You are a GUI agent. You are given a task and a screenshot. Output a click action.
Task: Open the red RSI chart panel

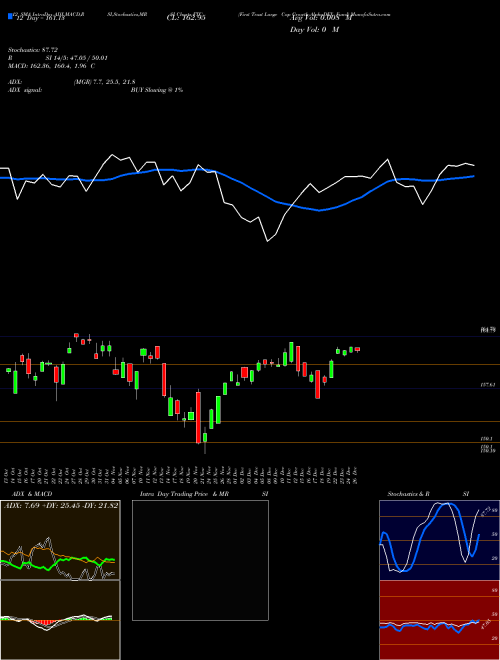(439, 620)
